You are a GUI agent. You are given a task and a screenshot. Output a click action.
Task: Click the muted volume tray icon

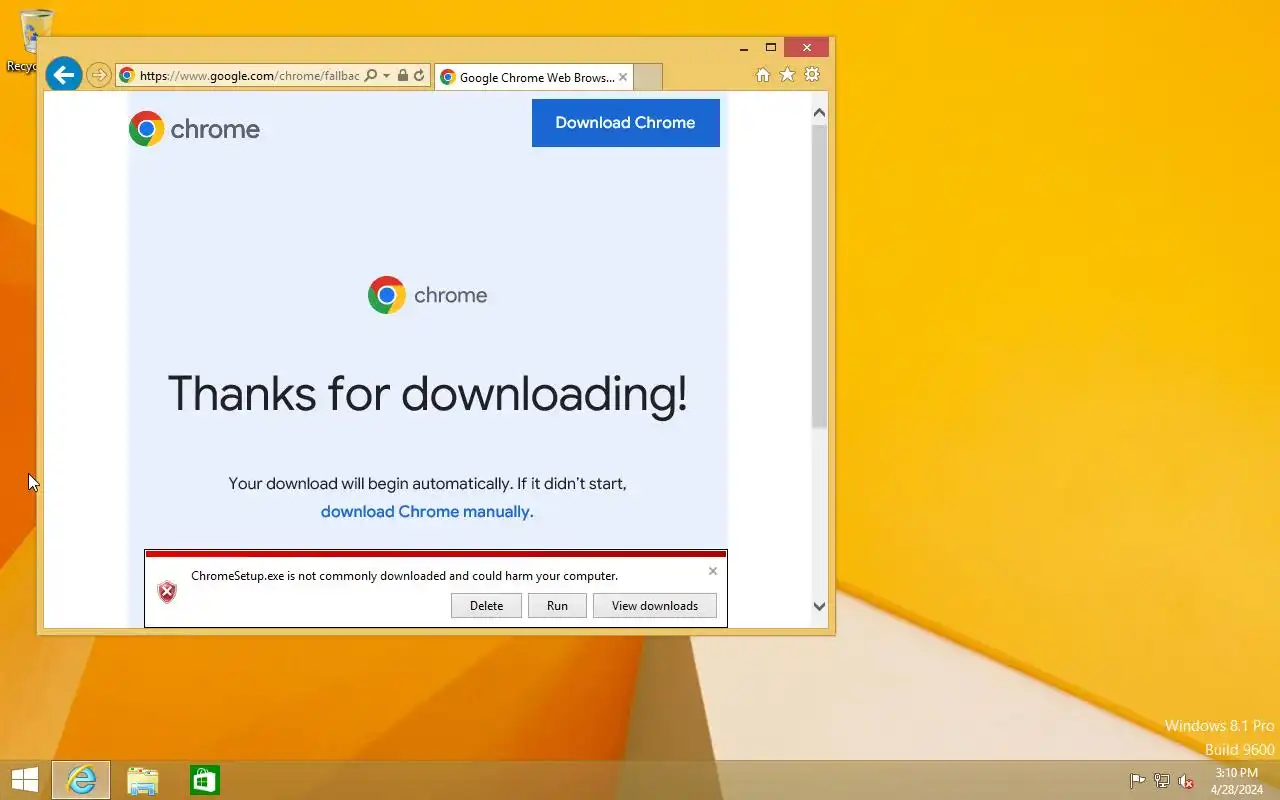(1186, 781)
